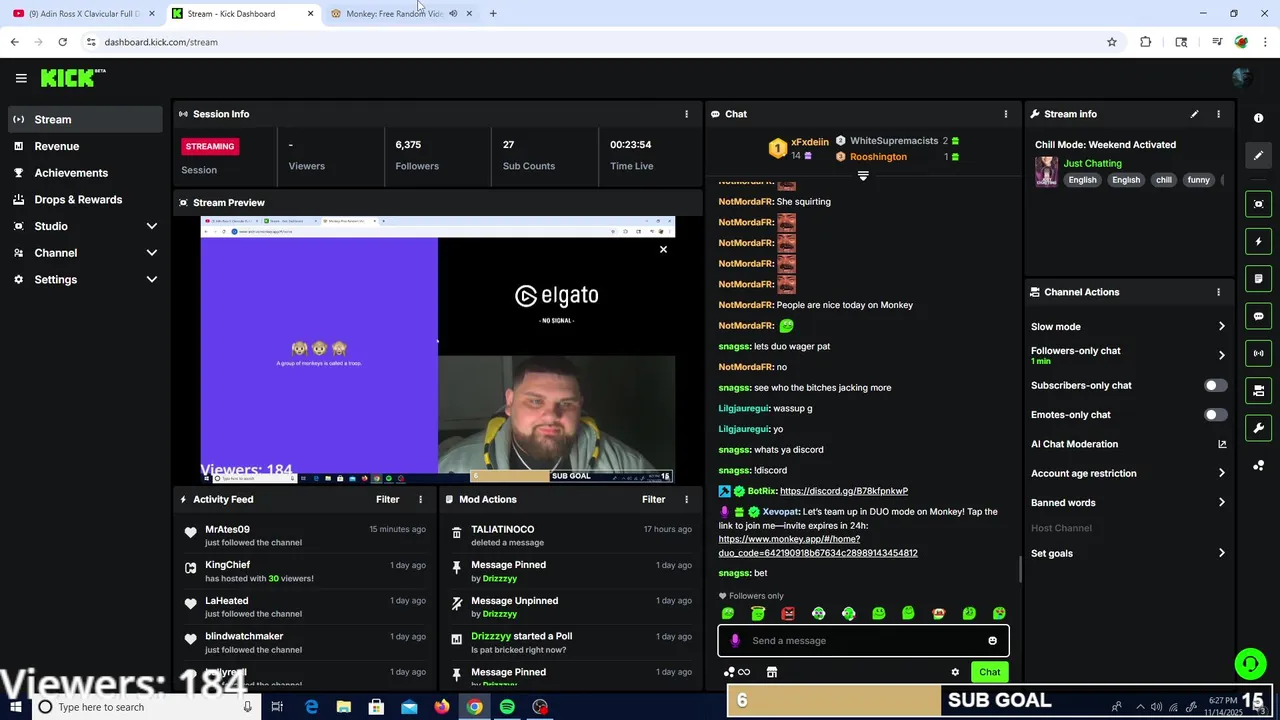Image resolution: width=1280 pixels, height=720 pixels.
Task: Click the info icon in right rail
Action: [1259, 118]
